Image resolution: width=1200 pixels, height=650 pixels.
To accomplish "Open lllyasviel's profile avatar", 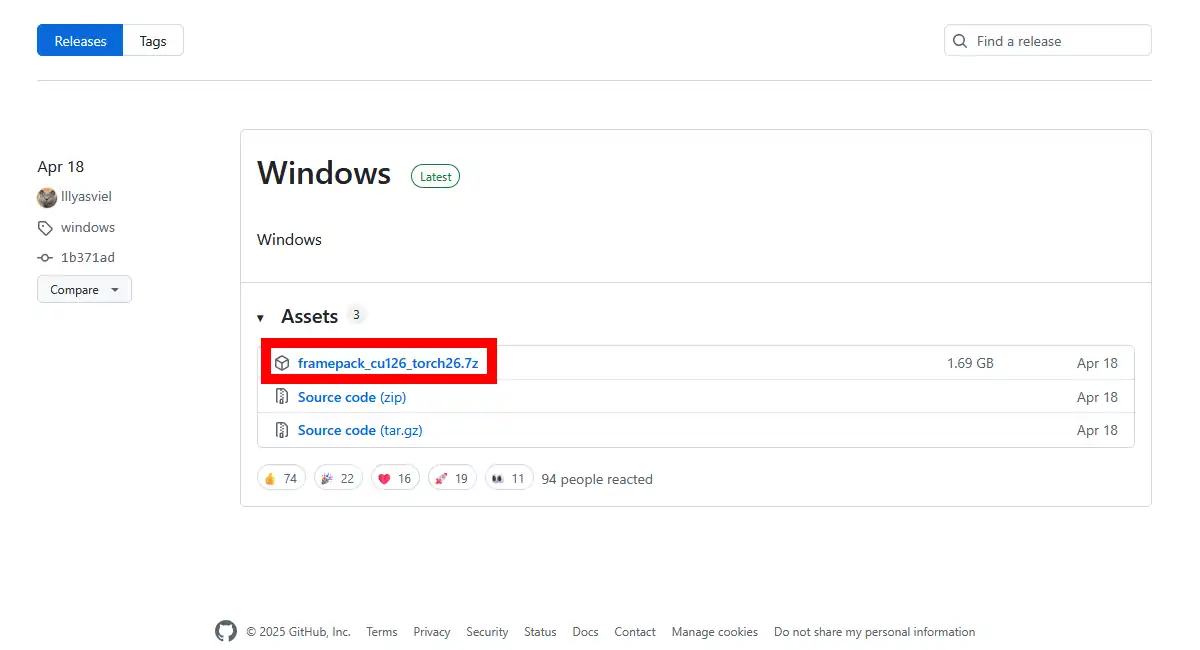I will click(x=47, y=197).
